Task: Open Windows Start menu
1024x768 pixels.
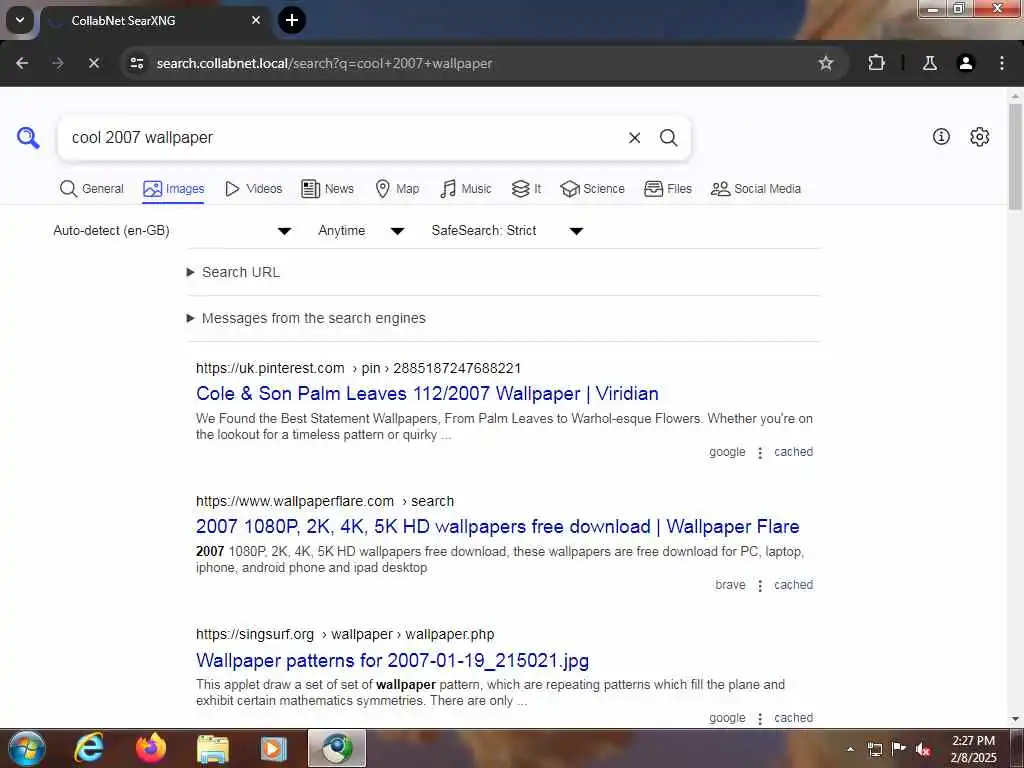Action: tap(27, 748)
